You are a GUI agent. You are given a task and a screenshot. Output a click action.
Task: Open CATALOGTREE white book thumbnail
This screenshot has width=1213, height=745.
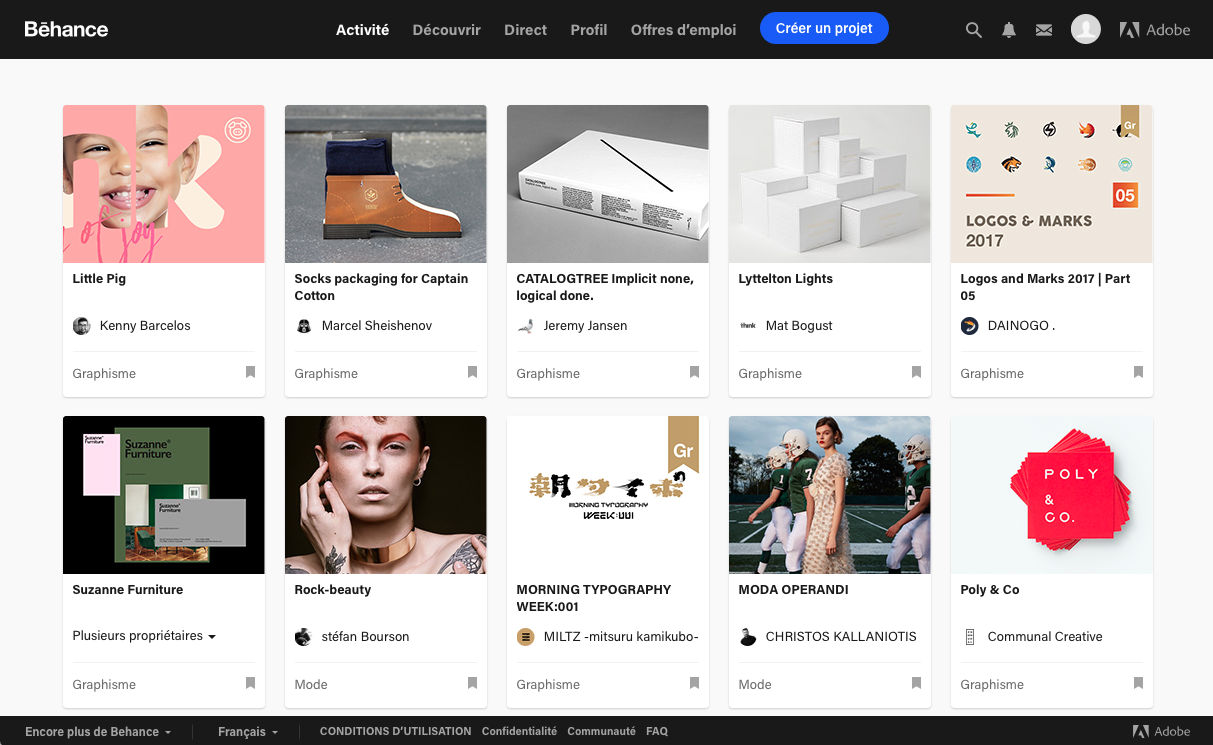(608, 184)
